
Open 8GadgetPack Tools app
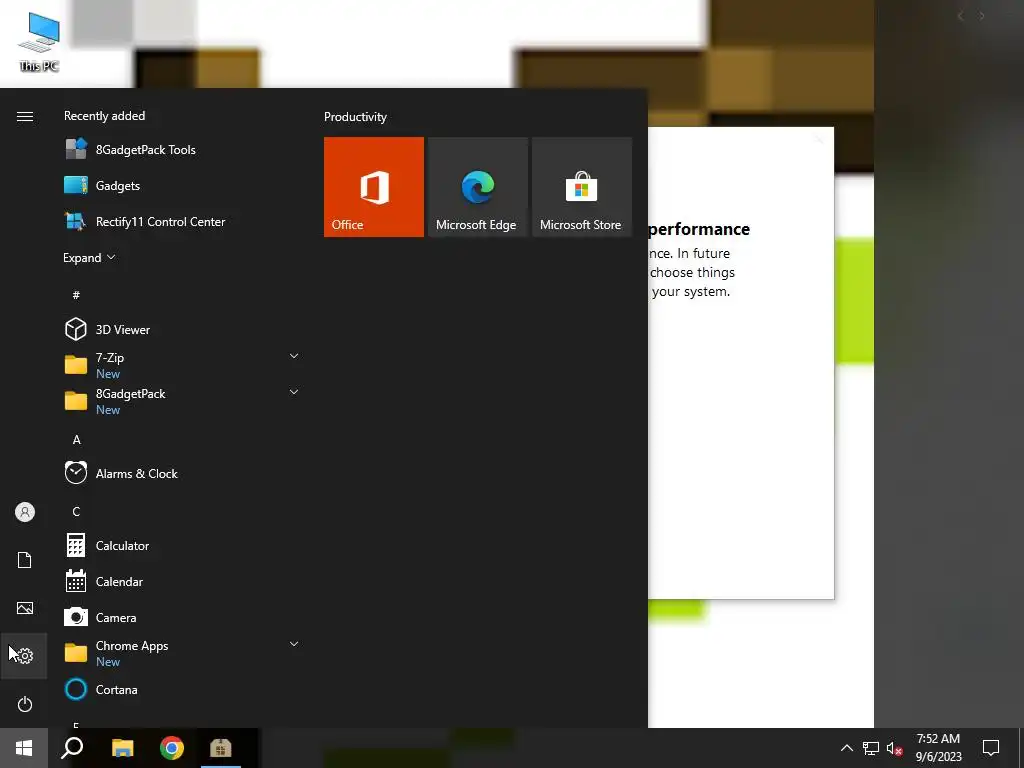pos(181,150)
